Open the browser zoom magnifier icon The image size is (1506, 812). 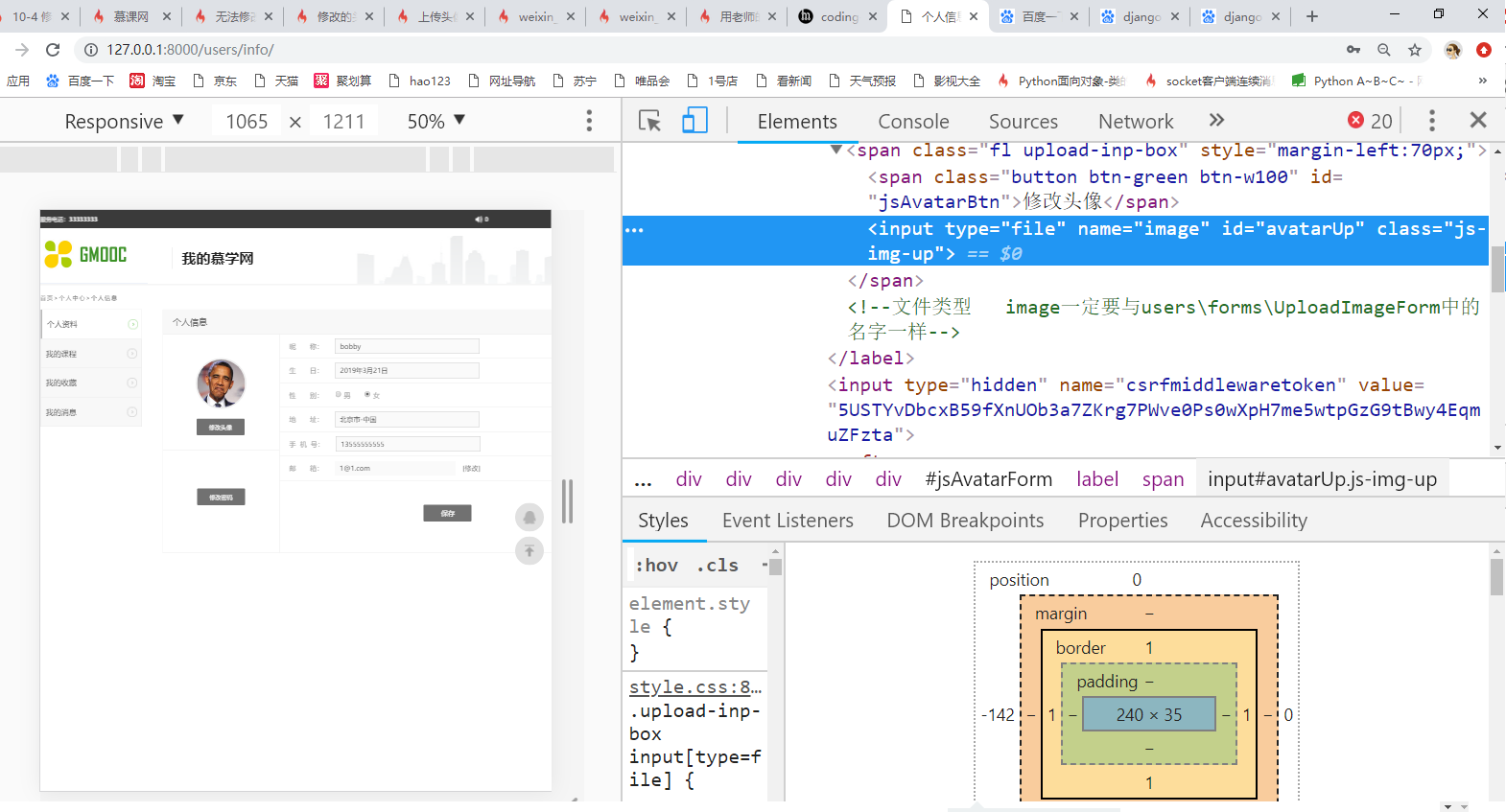1383,50
